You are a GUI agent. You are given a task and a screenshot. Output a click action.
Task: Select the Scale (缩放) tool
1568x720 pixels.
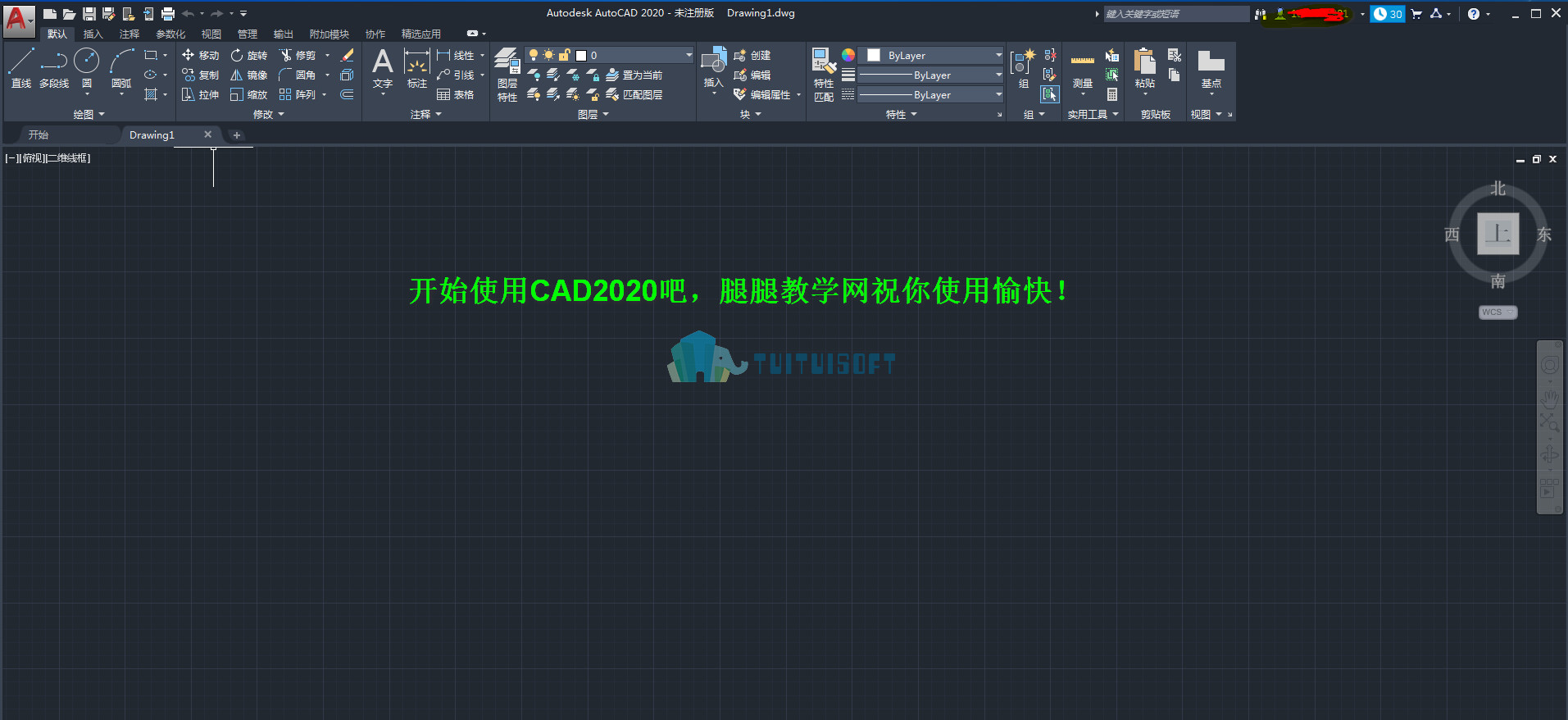(249, 94)
